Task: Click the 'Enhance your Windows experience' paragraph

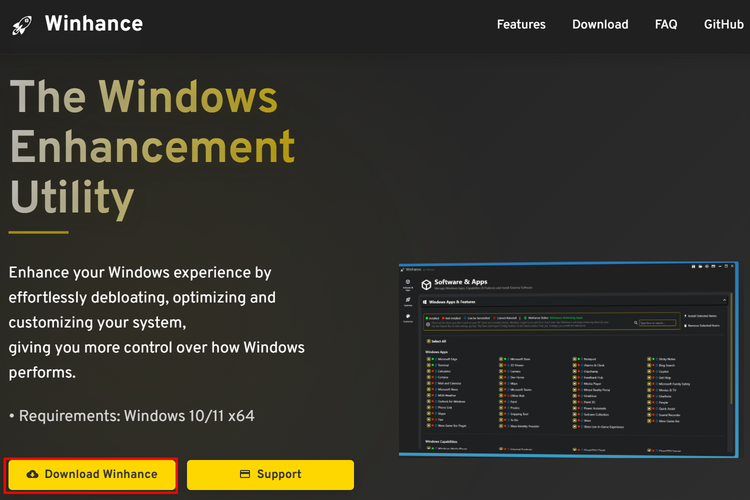Action: [x=156, y=322]
